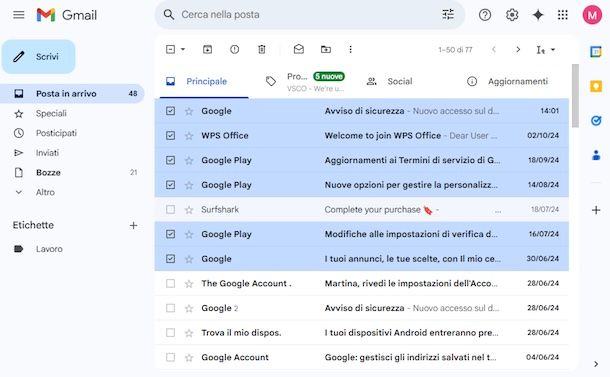
Task: Click the mail list vertical scrollbar
Action: tap(575, 96)
